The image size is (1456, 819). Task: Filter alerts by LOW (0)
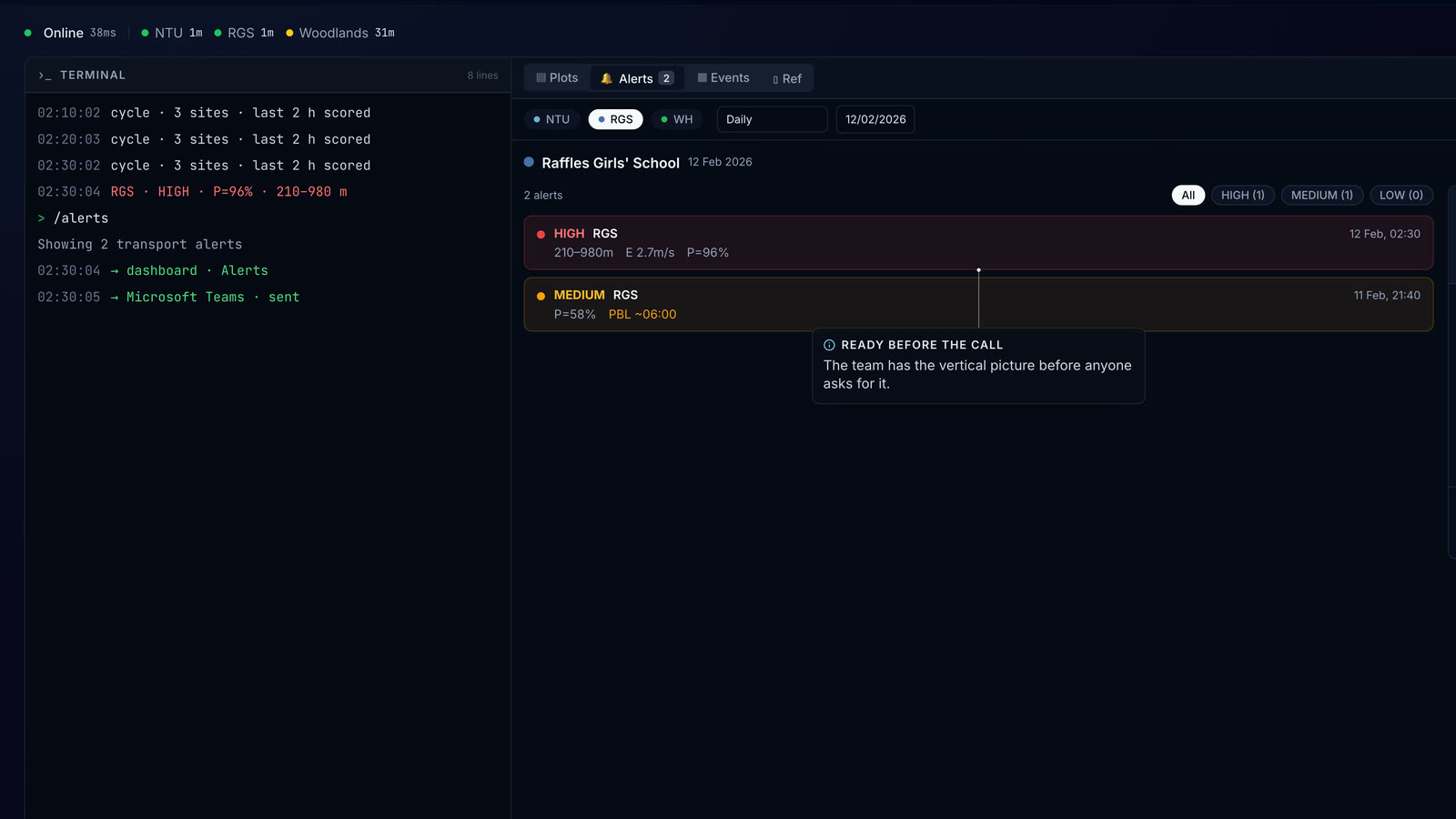pos(1401,196)
